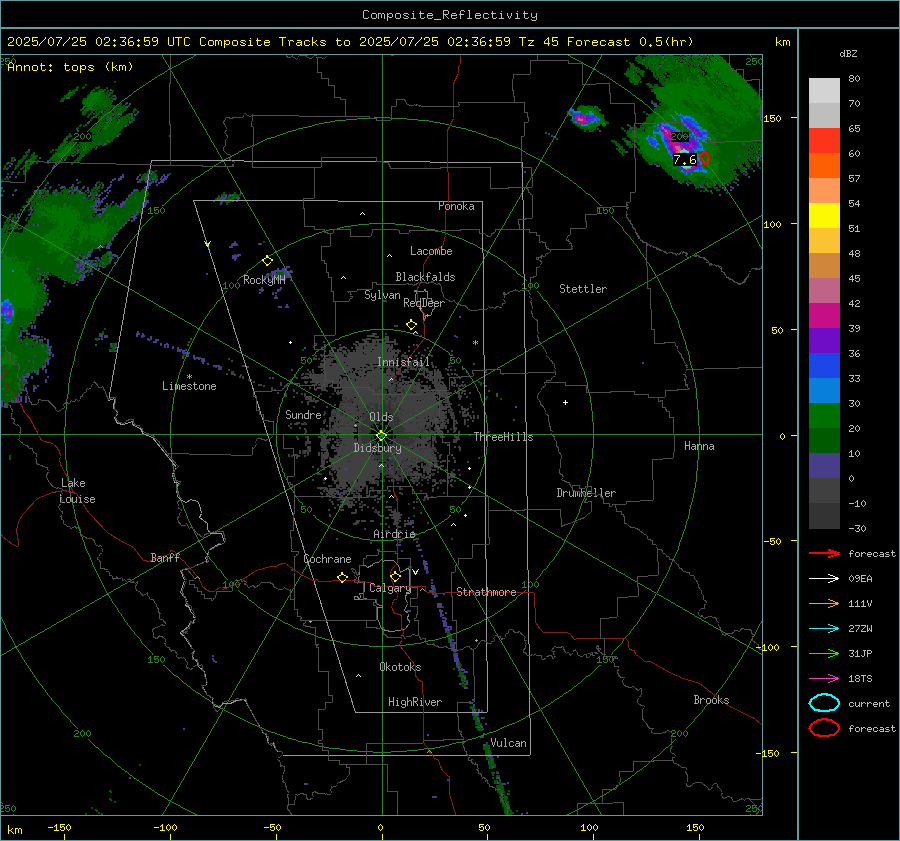Click the magenta swatch on the dBZ scale

[x=824, y=316]
